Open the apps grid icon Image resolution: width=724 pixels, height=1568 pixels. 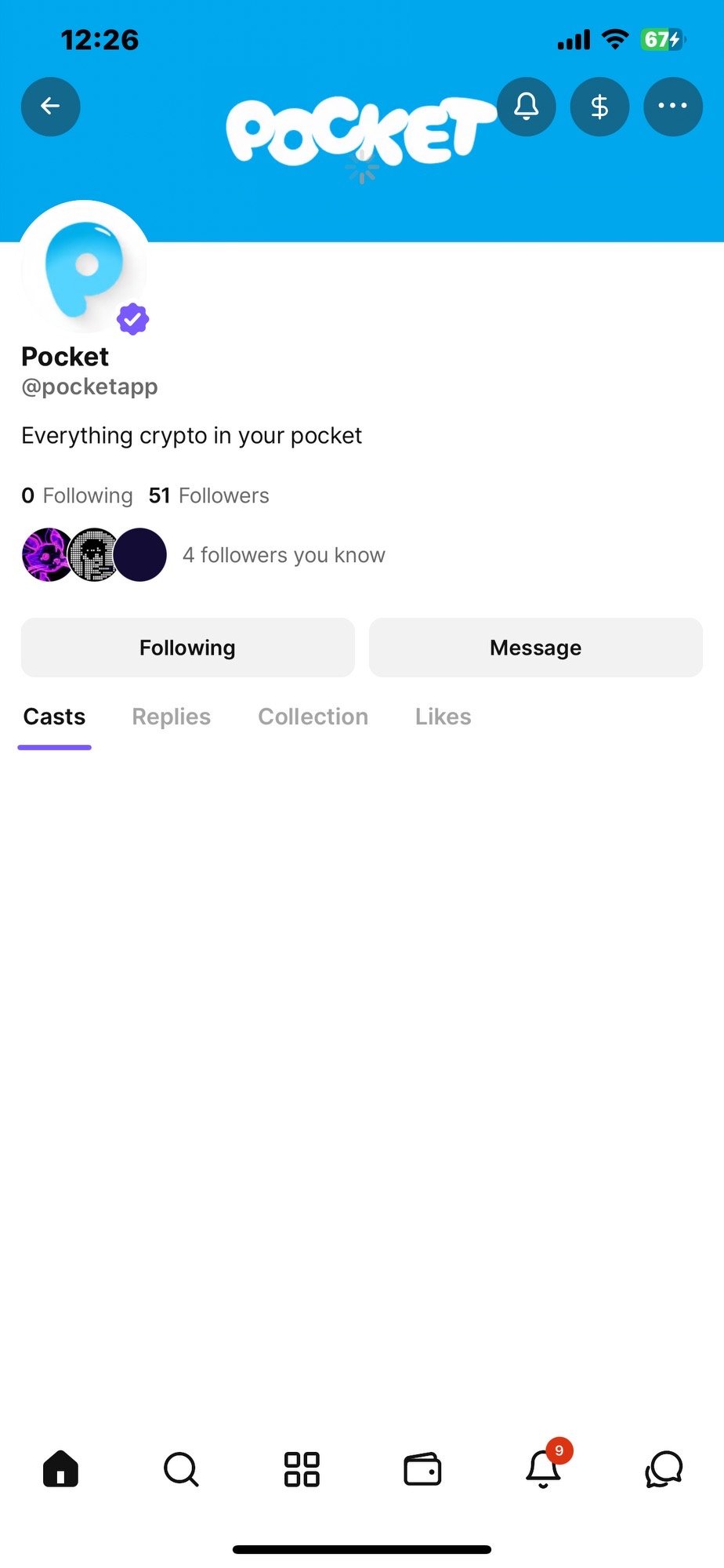coord(302,1468)
